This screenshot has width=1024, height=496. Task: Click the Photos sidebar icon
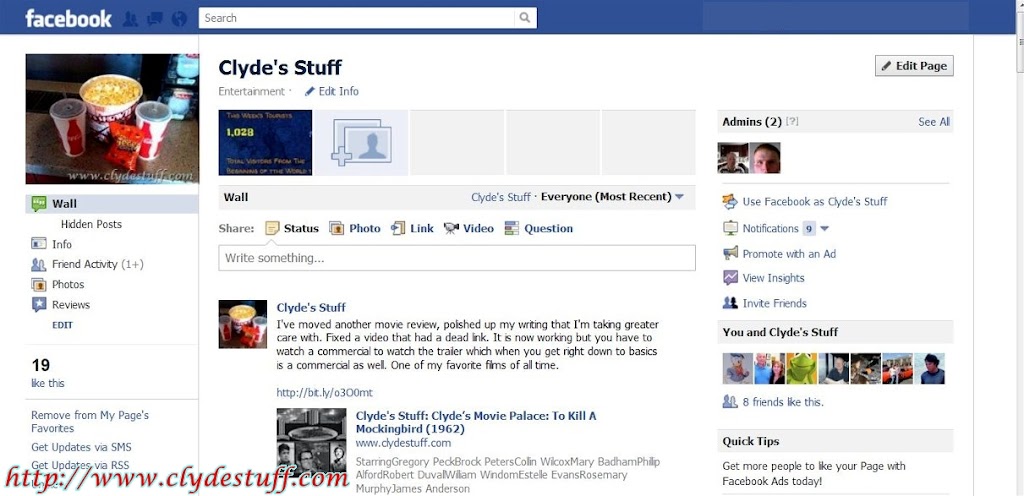click(39, 285)
